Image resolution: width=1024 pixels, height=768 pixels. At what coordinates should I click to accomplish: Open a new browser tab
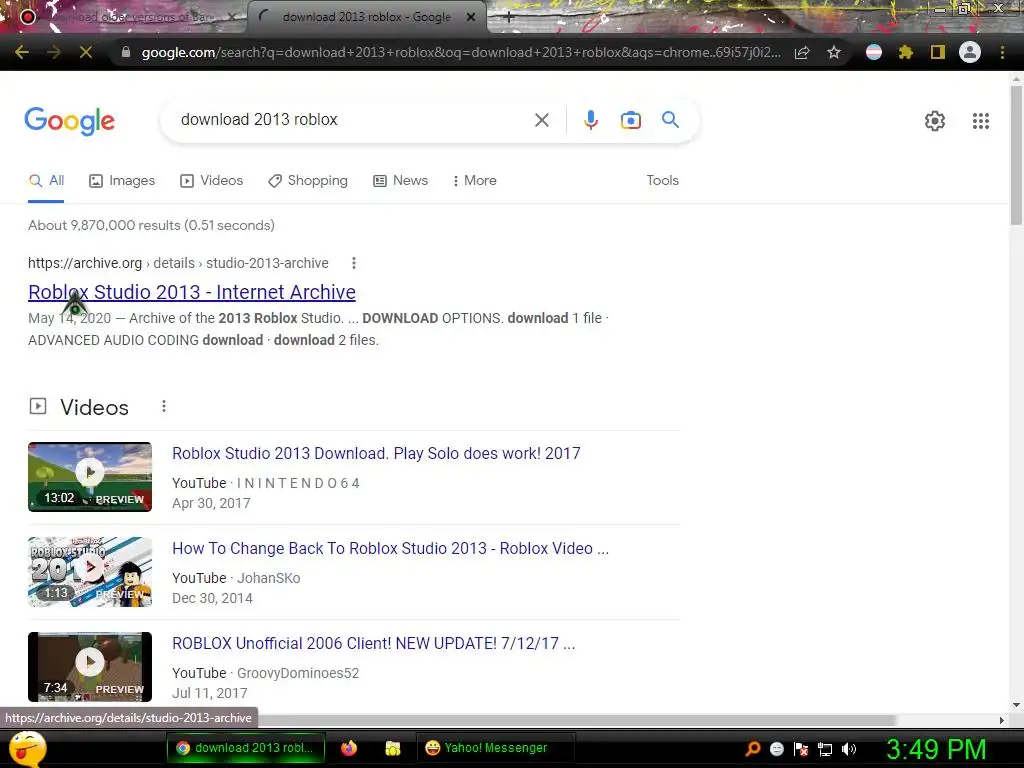click(509, 18)
